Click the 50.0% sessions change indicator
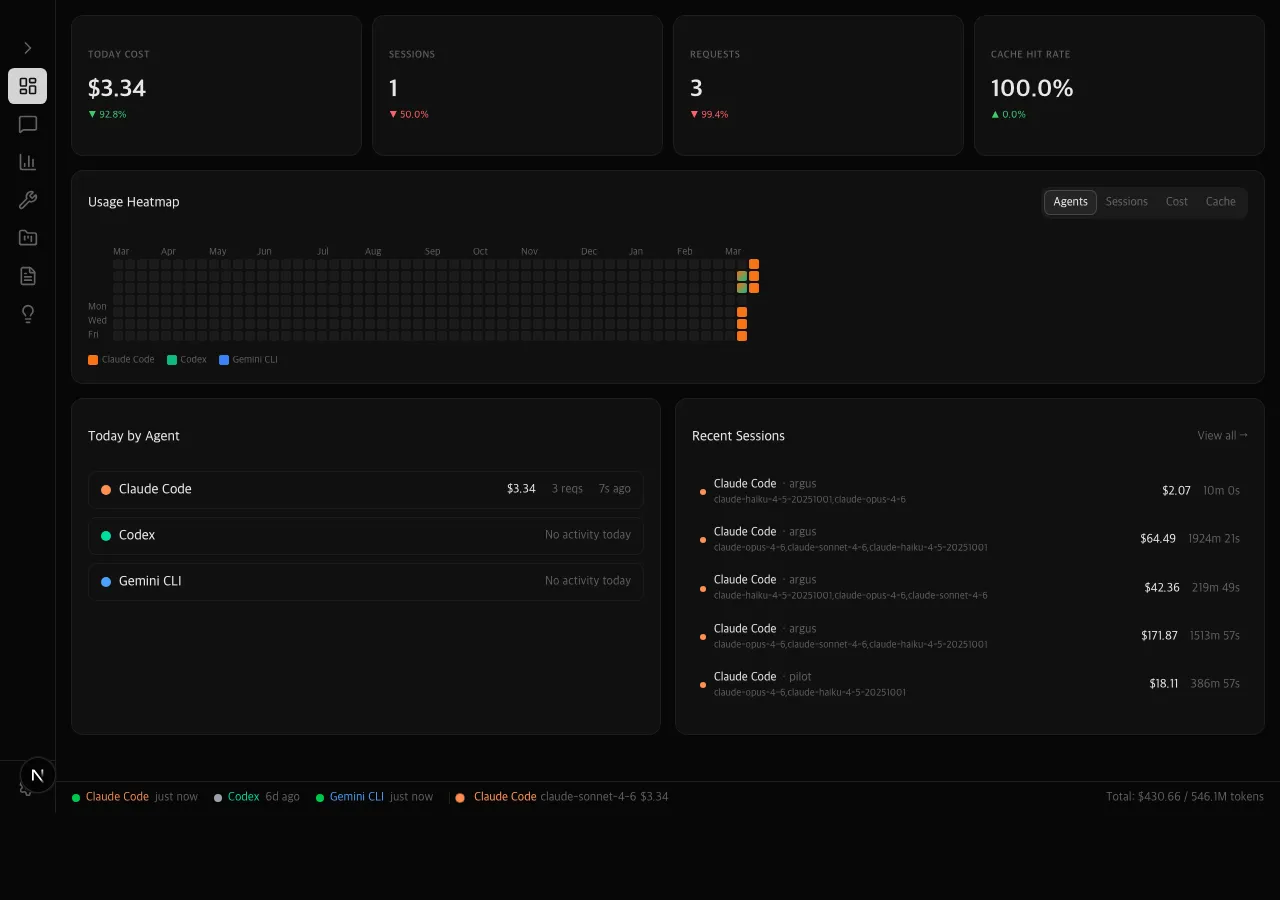The height and width of the screenshot is (900, 1280). coord(409,115)
